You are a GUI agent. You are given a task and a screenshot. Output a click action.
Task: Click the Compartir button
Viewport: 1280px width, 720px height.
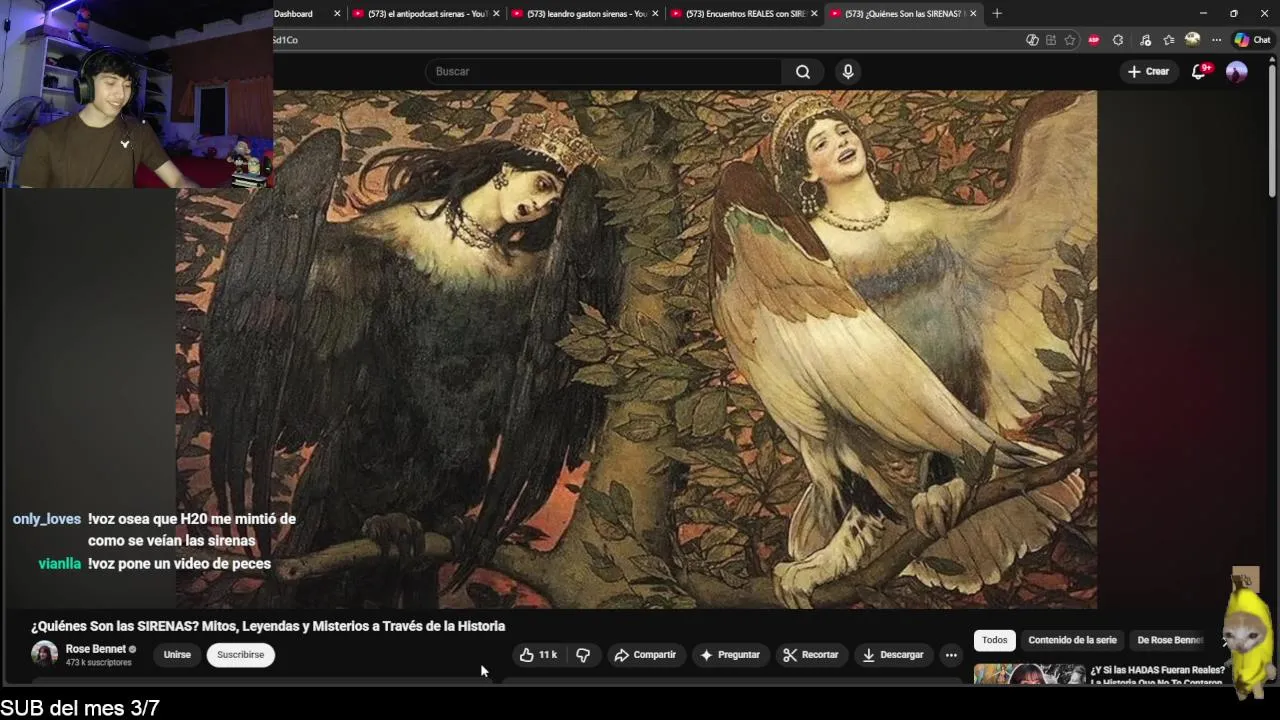646,655
